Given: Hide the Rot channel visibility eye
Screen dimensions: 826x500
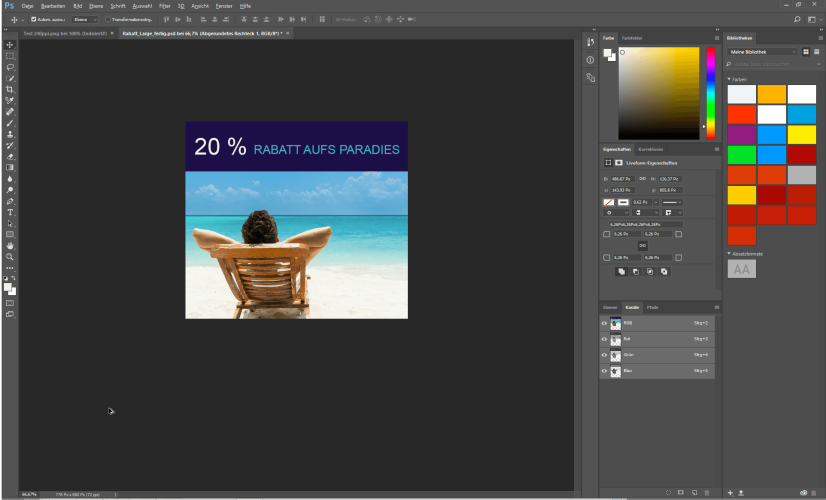Looking at the screenshot, I should tap(604, 339).
